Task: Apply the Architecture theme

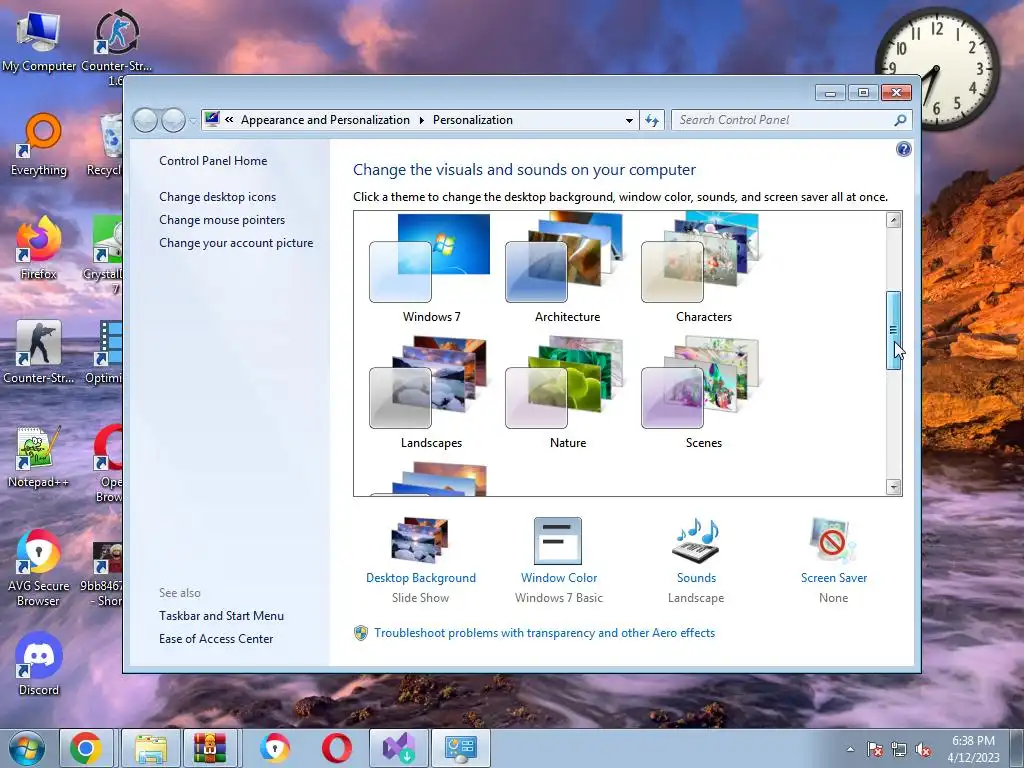Action: [x=566, y=268]
